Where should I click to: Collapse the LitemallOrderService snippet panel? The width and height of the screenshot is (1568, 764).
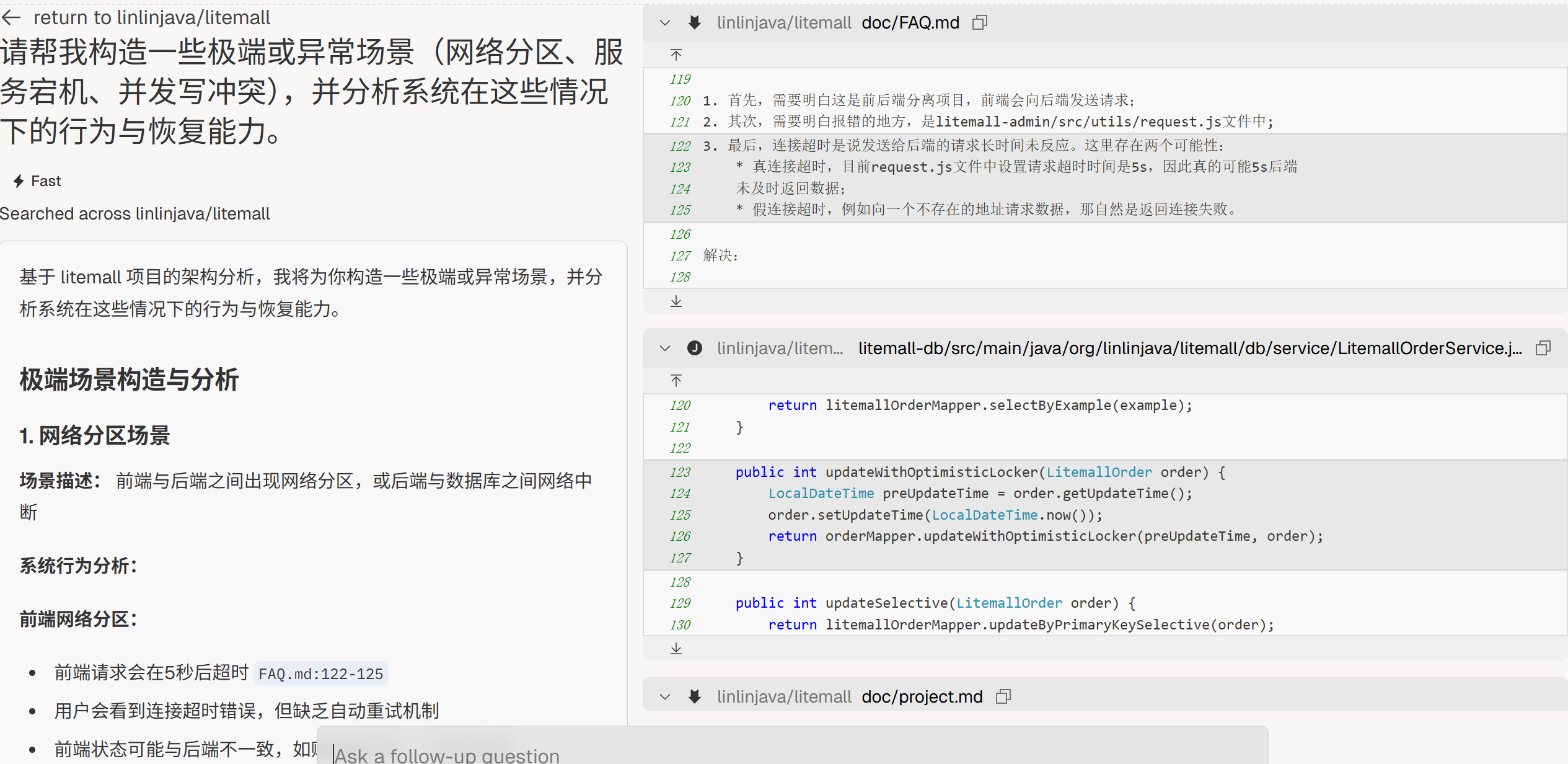click(665, 349)
